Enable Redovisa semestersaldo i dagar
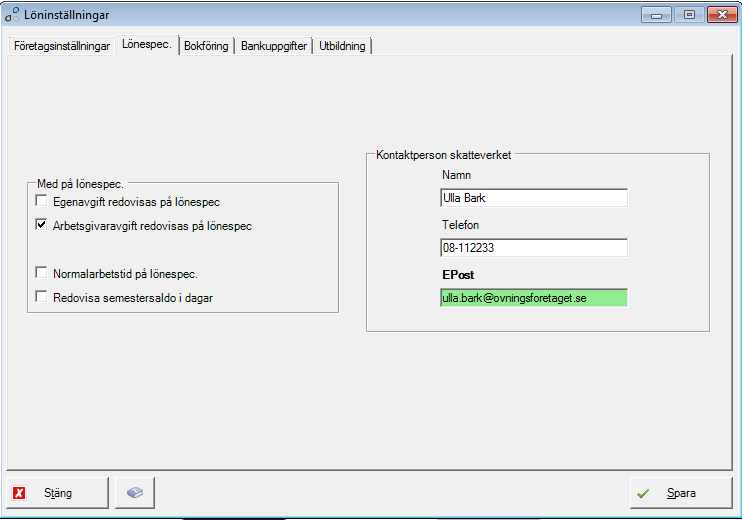 (x=42, y=297)
